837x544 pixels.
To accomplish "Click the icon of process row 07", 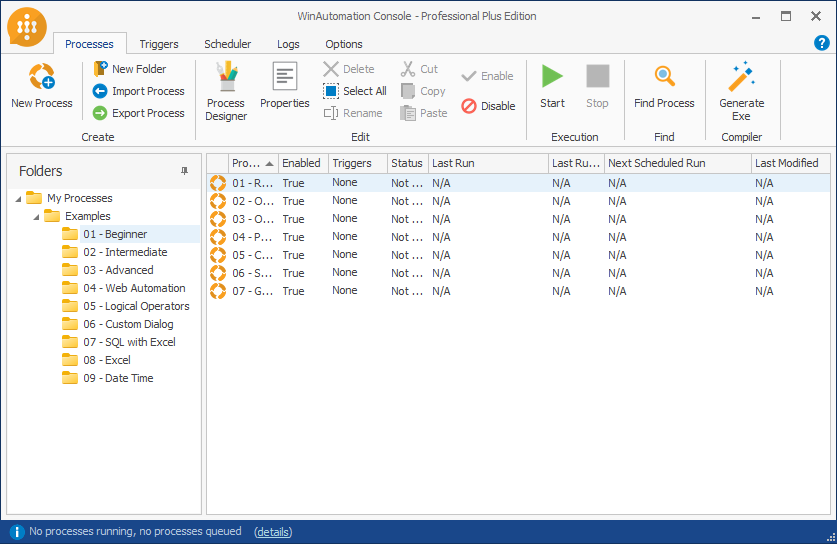I will point(218,291).
